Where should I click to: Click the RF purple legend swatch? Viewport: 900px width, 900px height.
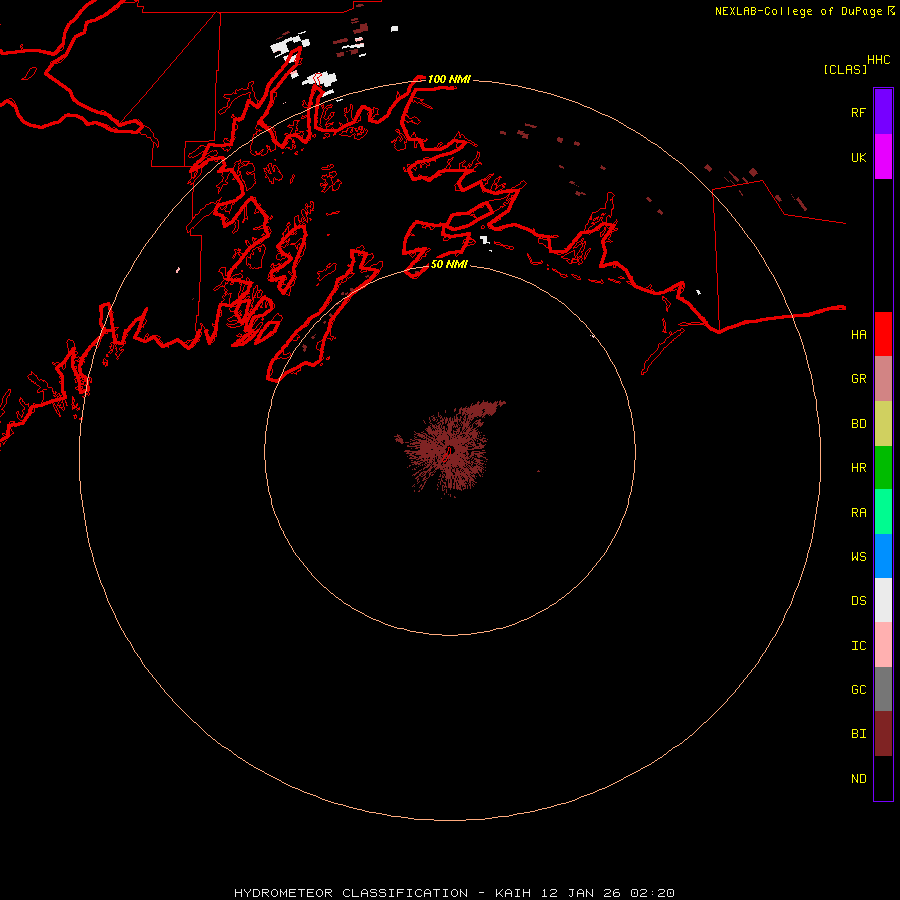point(883,112)
